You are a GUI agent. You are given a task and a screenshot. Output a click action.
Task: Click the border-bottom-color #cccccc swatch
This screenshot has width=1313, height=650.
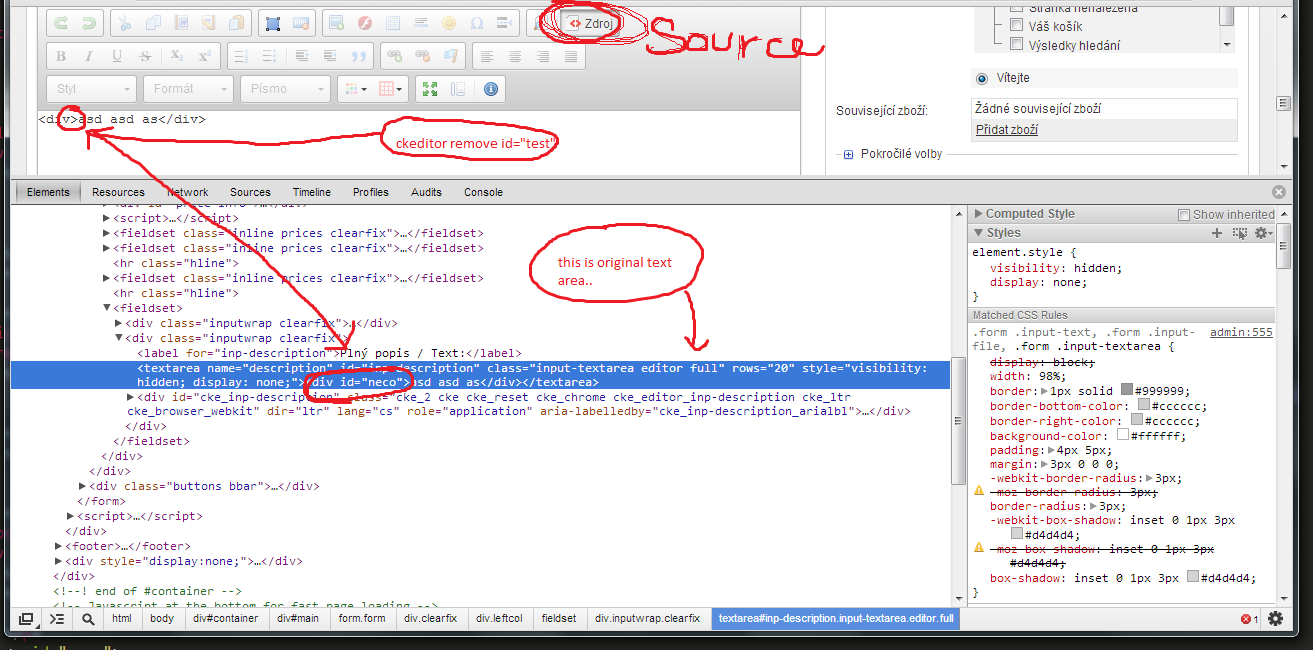1144,406
